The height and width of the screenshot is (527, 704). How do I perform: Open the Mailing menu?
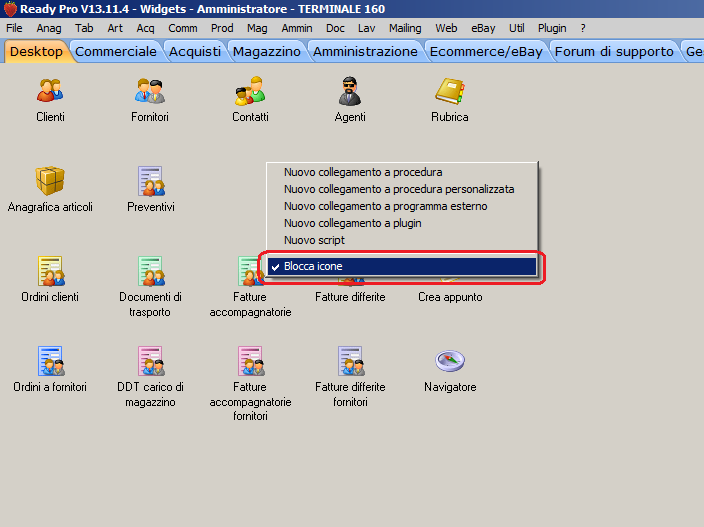point(405,28)
